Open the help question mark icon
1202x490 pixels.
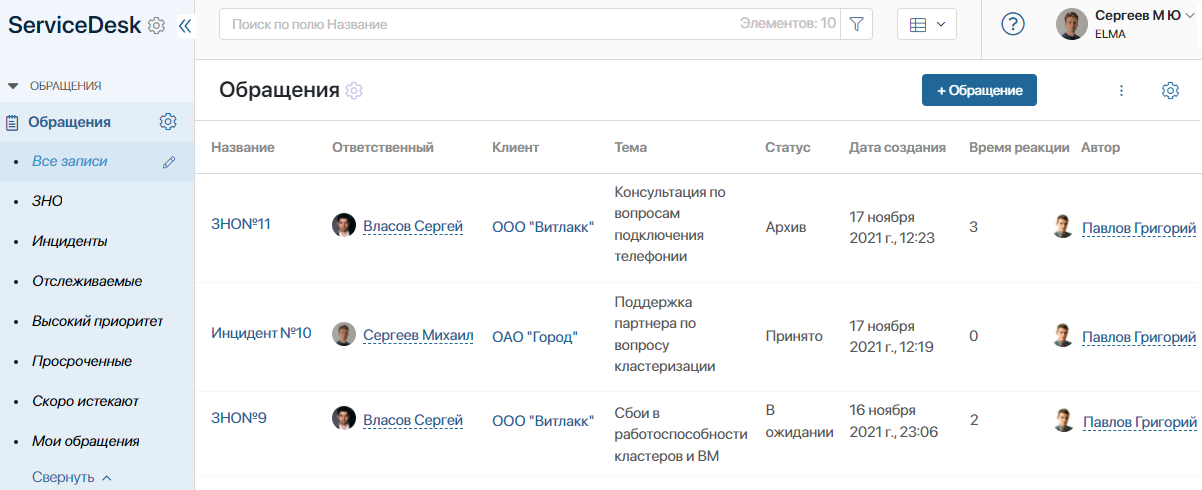[1013, 25]
